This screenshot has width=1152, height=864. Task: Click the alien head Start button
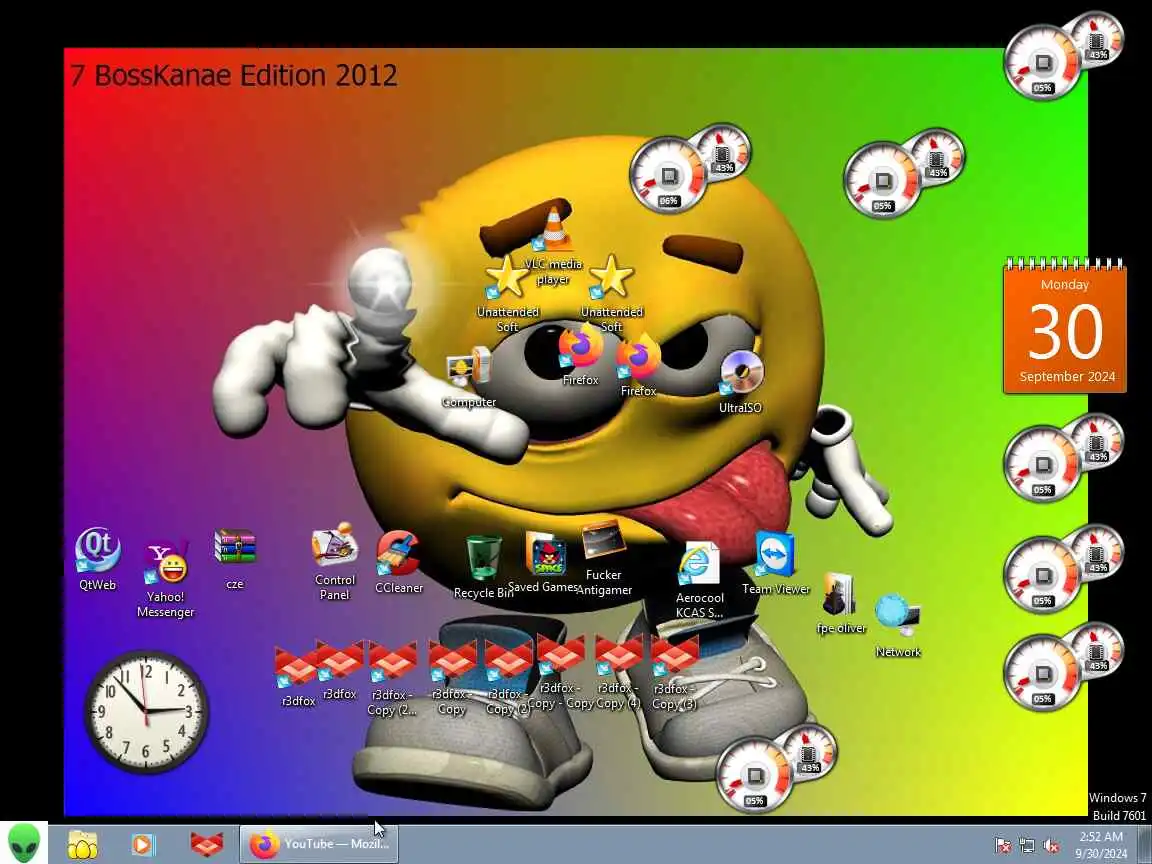click(x=24, y=843)
